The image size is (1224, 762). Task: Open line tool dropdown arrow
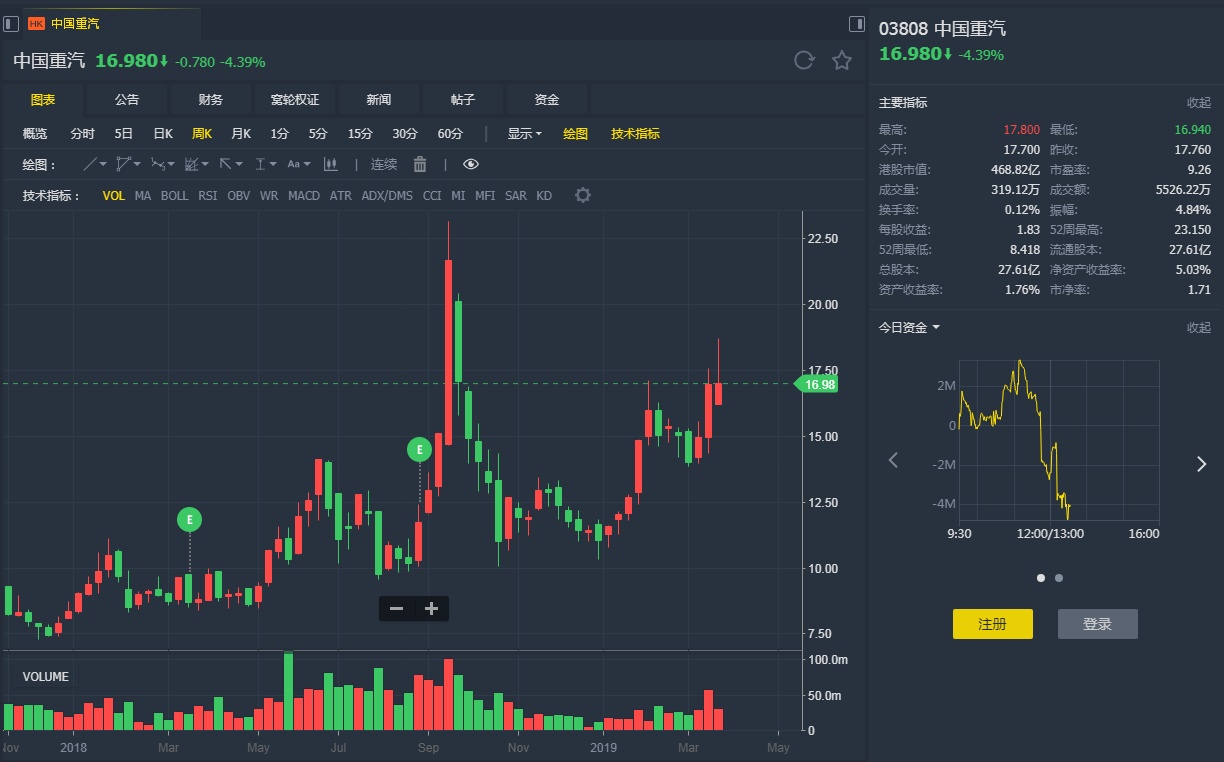coord(103,165)
